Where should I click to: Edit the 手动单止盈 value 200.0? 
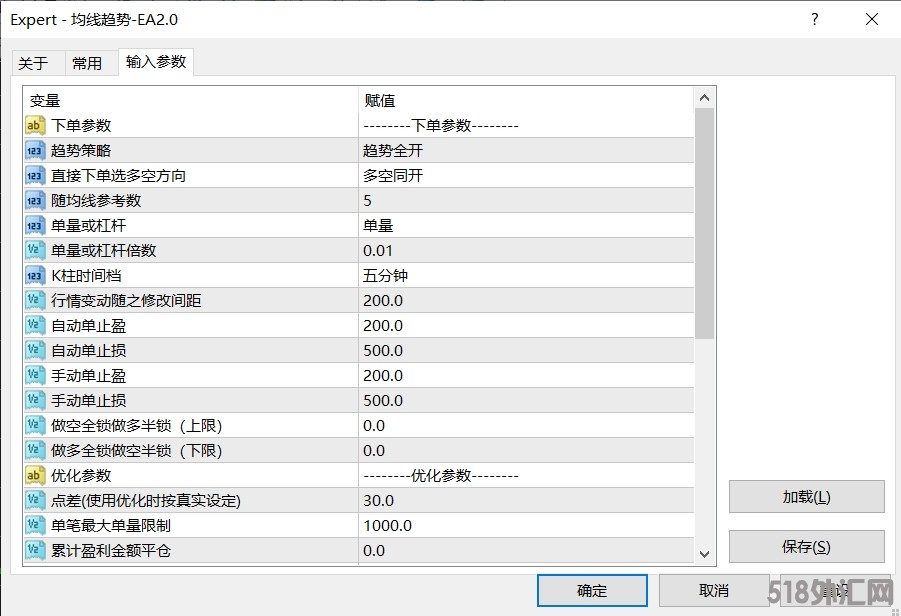[526, 375]
